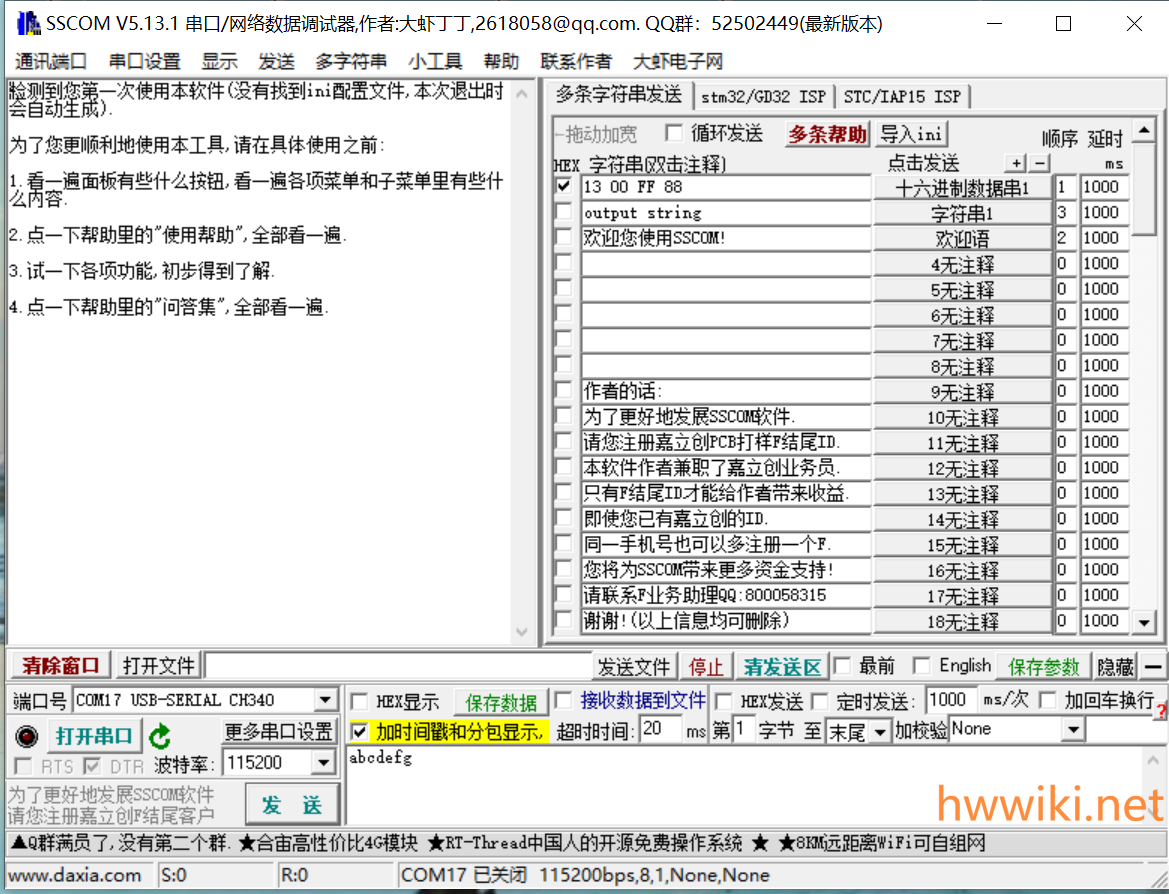This screenshot has width=1169, height=894.
Task: Click the dash collapse button next to 隐藏
Action: 1154,666
